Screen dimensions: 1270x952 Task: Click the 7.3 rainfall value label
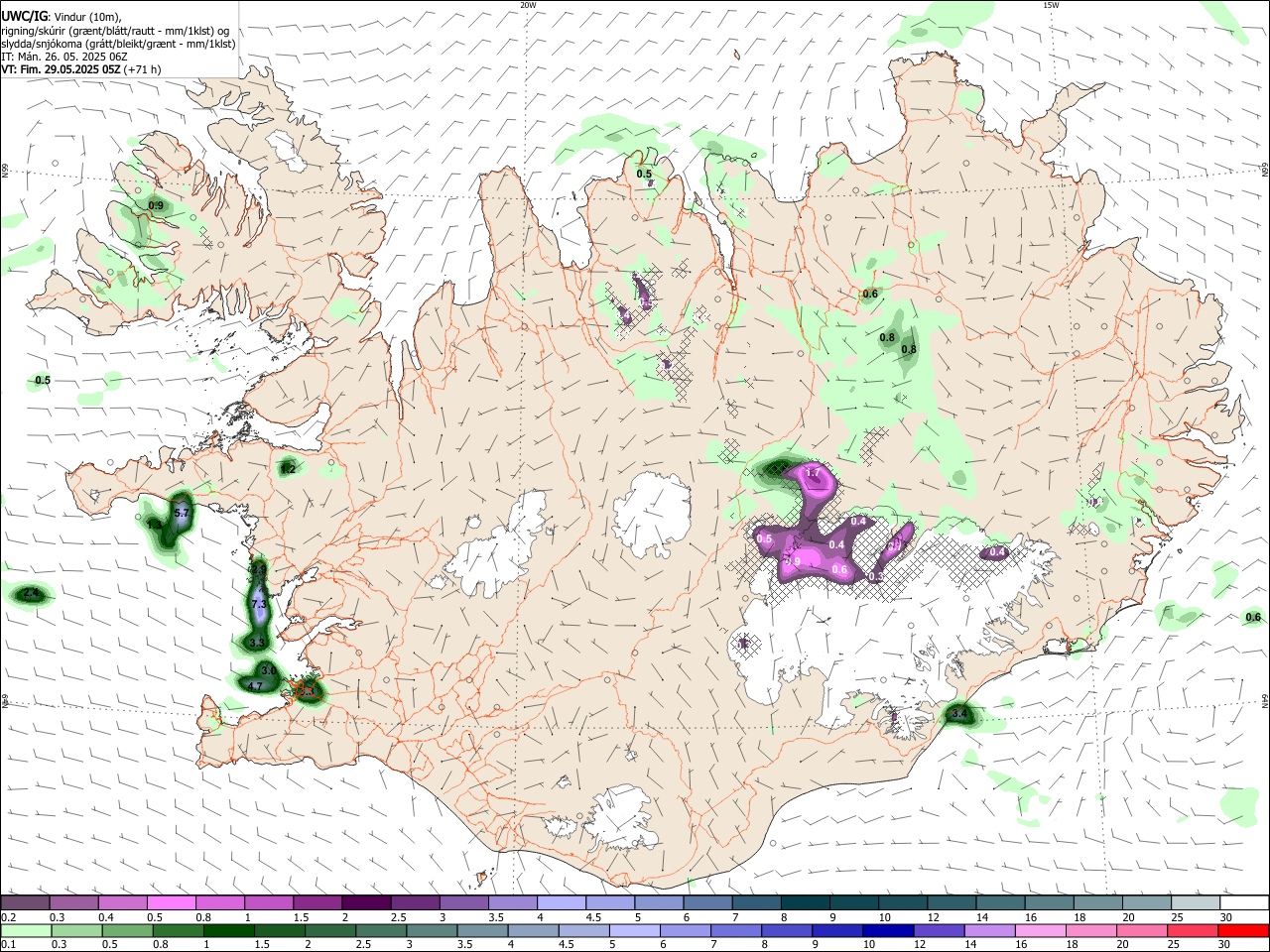pyautogui.click(x=259, y=603)
